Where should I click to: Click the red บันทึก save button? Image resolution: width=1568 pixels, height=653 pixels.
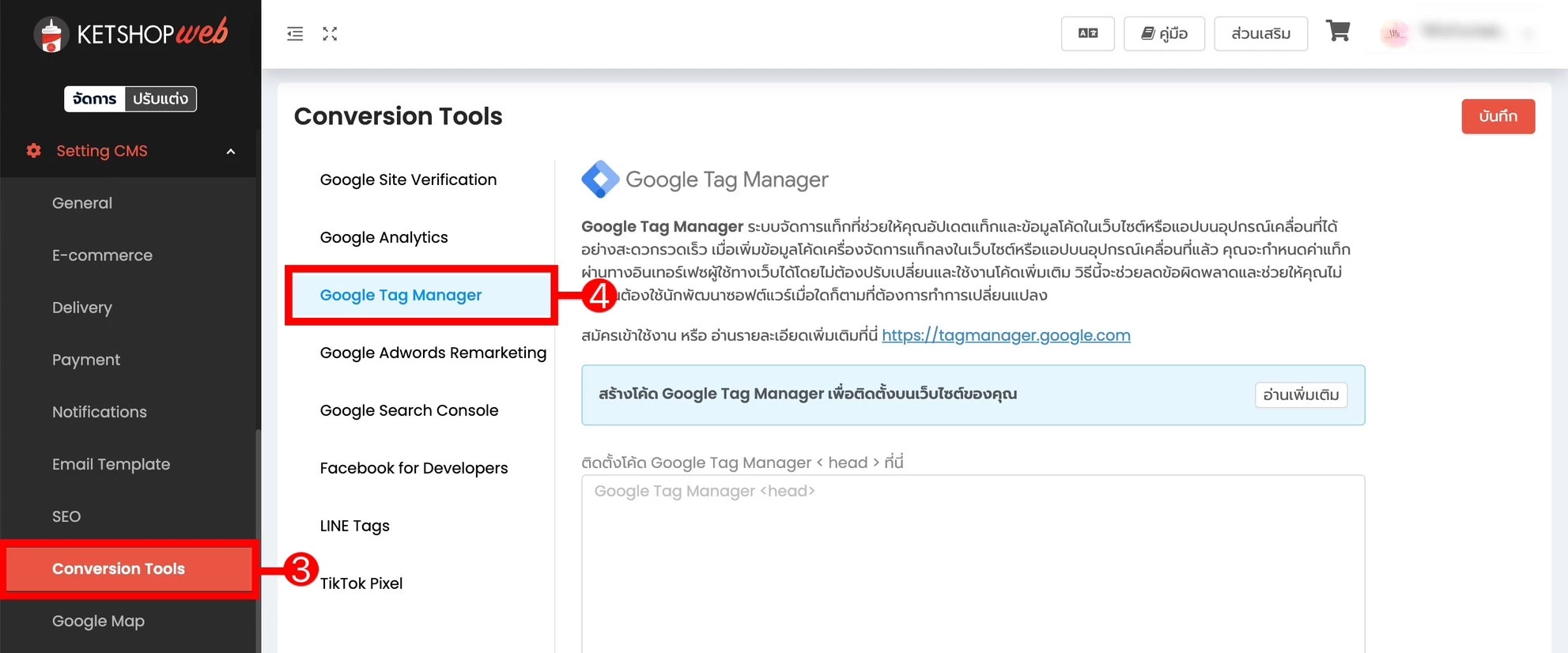[x=1498, y=116]
